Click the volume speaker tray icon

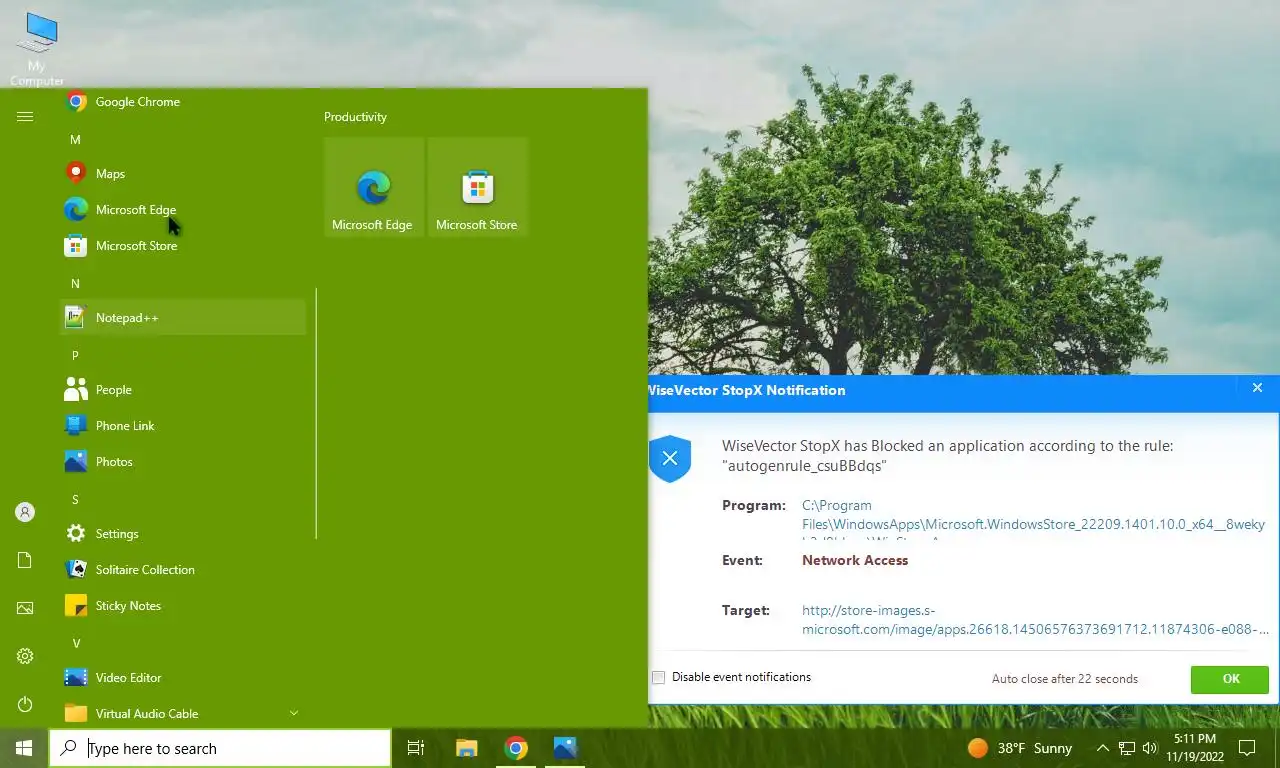(x=1150, y=748)
